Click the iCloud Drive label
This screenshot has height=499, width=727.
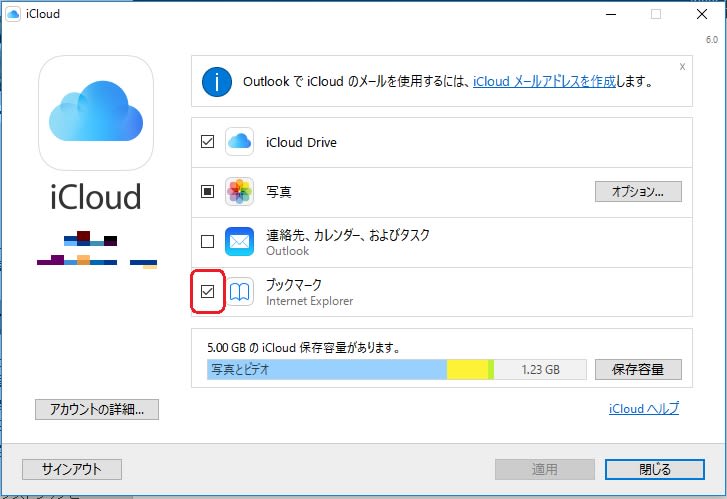pyautogui.click(x=301, y=142)
